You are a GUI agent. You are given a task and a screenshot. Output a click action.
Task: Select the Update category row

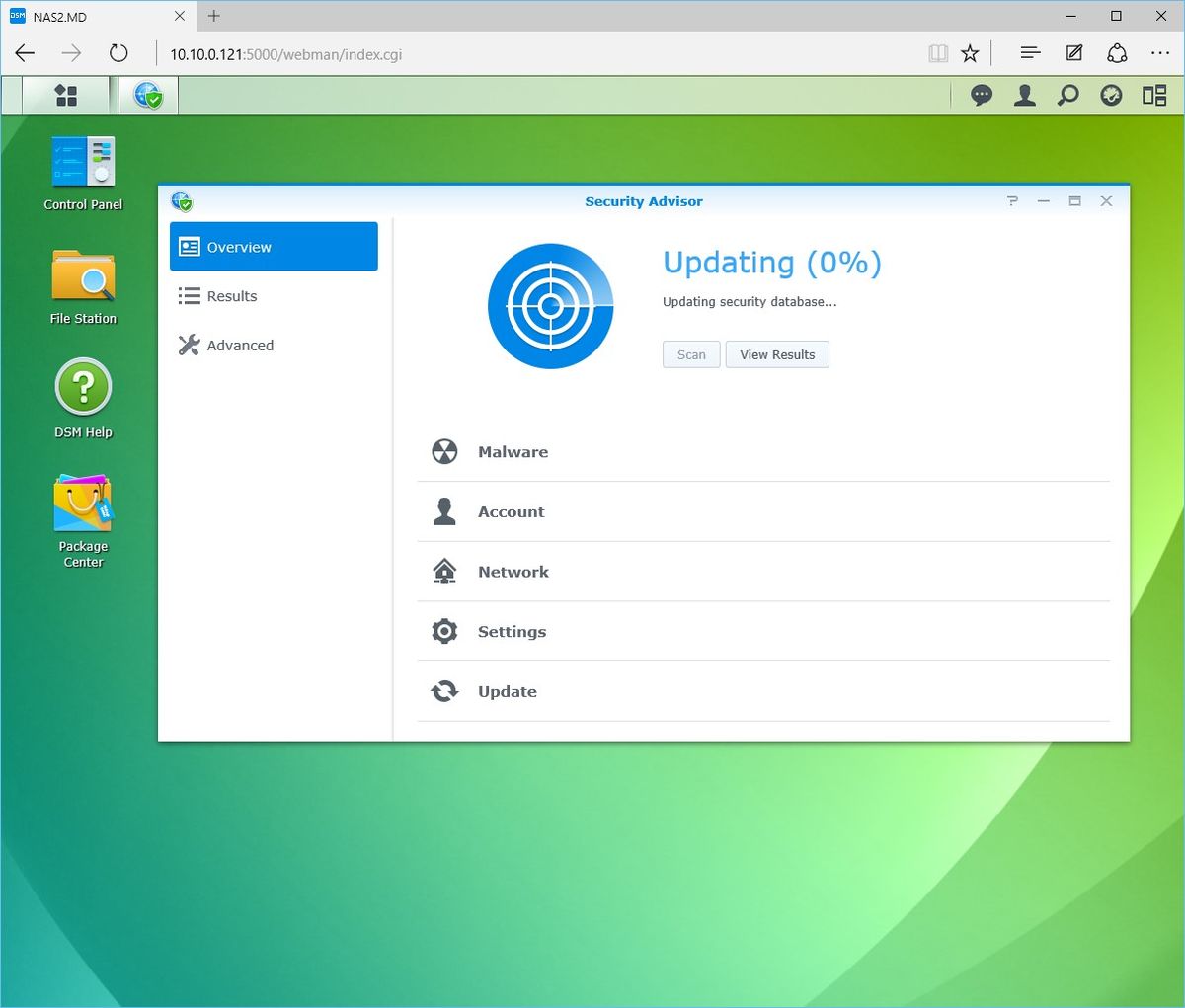(x=763, y=691)
